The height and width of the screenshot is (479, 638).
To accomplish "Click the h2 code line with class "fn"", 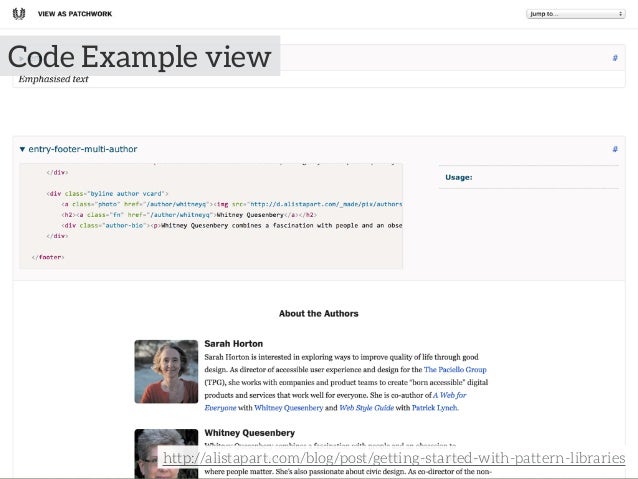I will pyautogui.click(x=189, y=215).
